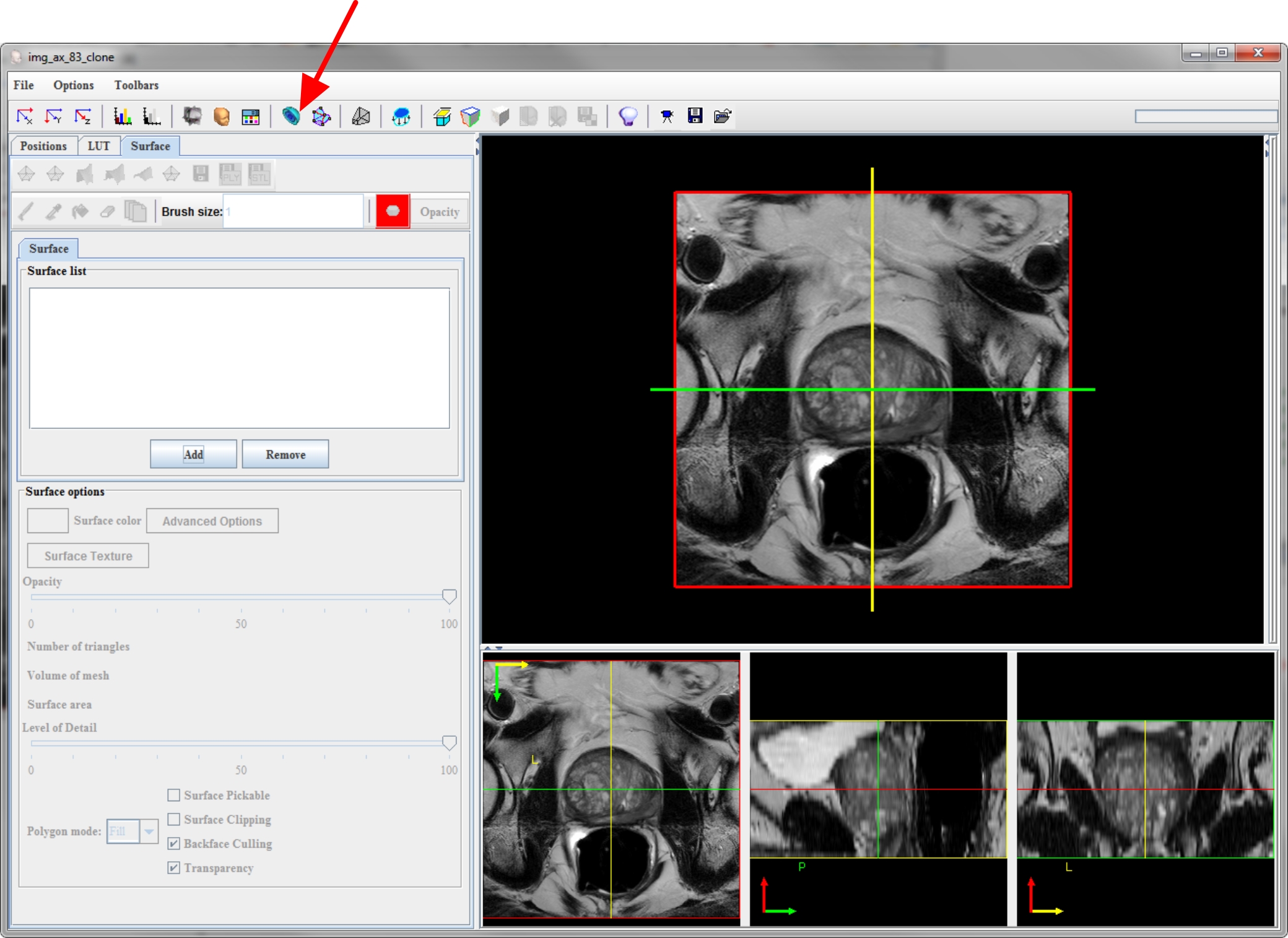The height and width of the screenshot is (938, 1288).
Task: Click the X-axis slice view icon
Action: 25,116
